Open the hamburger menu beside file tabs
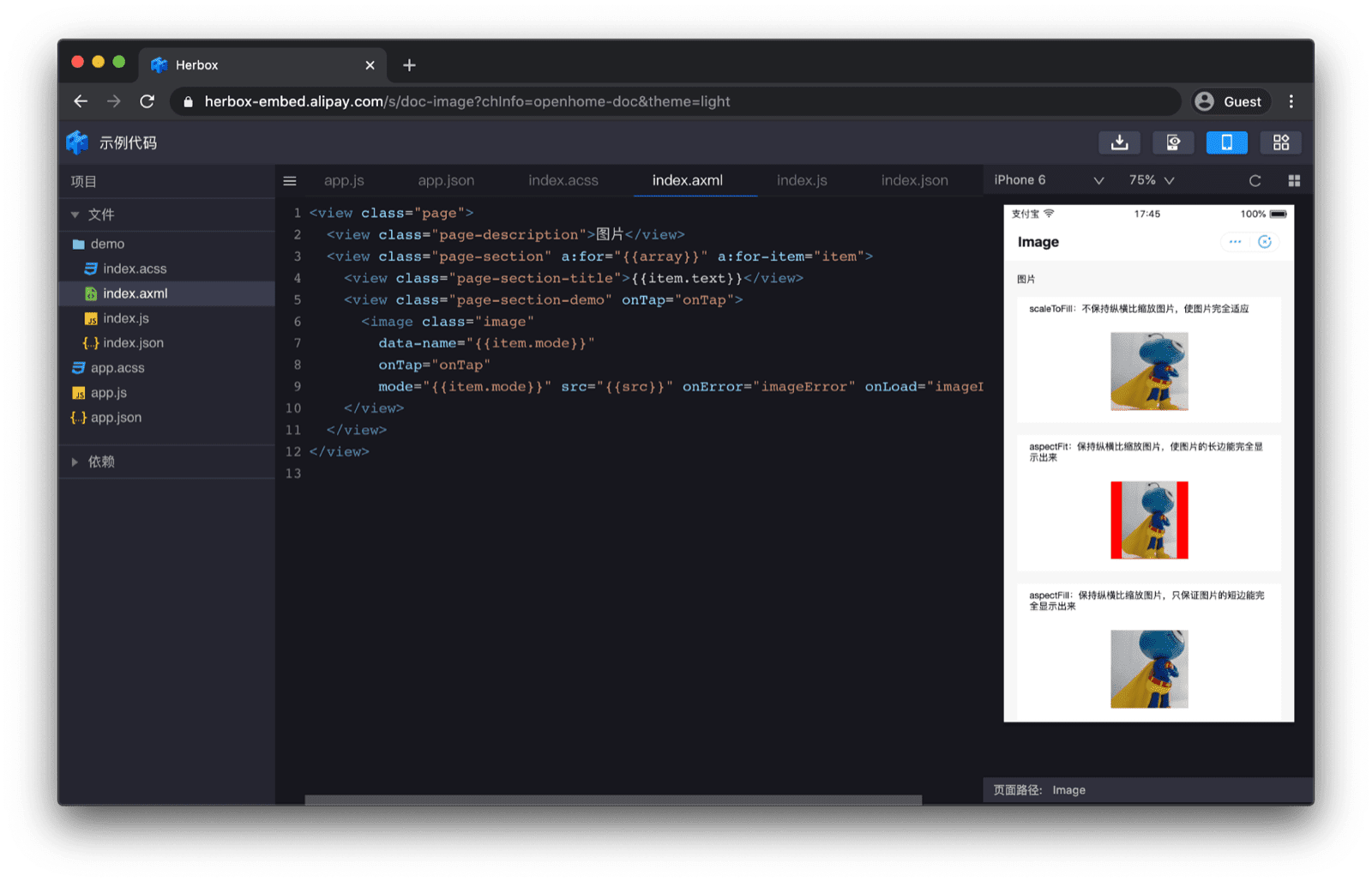Image resolution: width=1372 pixels, height=882 pixels. 290,180
